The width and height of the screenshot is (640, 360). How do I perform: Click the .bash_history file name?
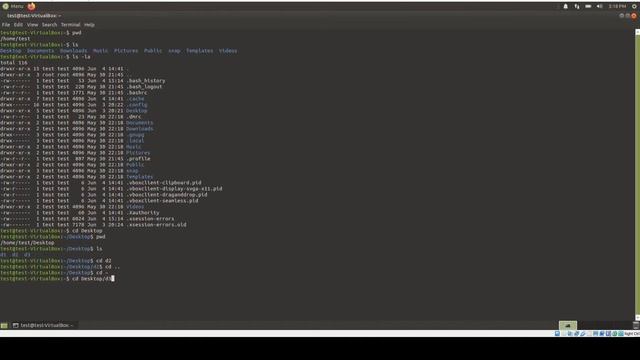click(x=146, y=81)
